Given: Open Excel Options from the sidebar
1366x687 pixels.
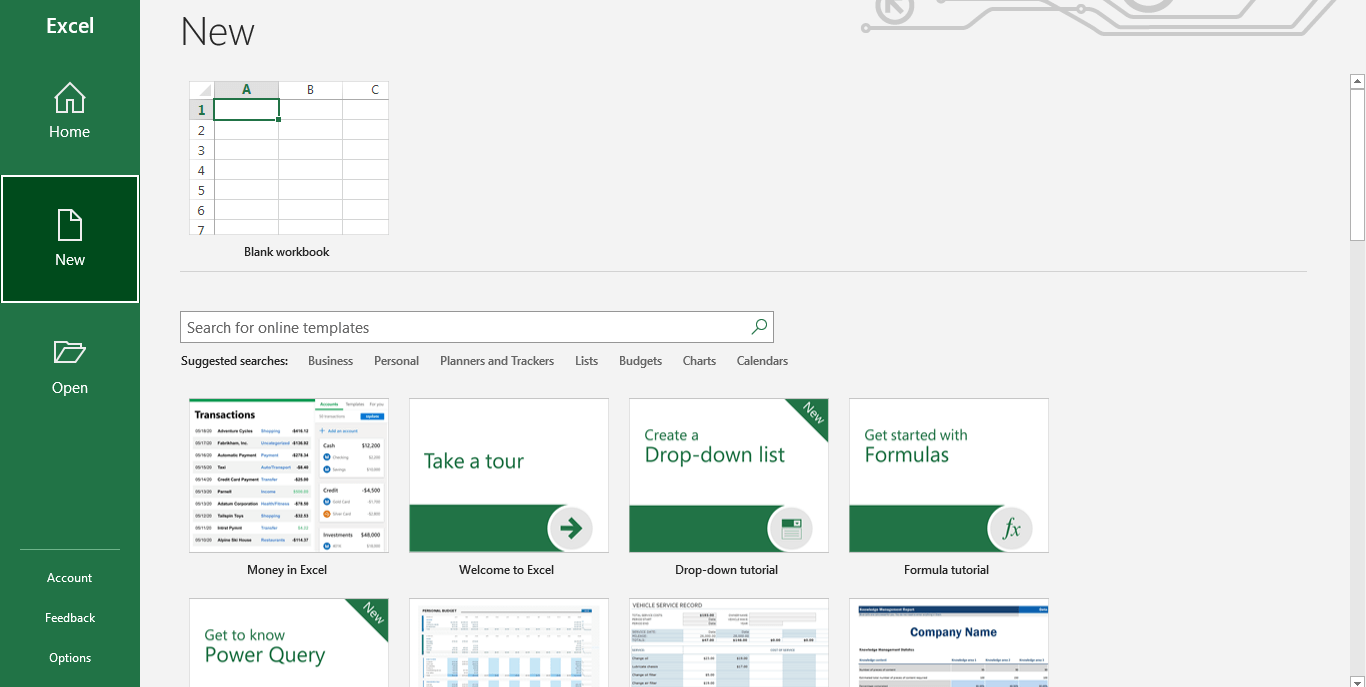Looking at the screenshot, I should pyautogui.click(x=70, y=658).
